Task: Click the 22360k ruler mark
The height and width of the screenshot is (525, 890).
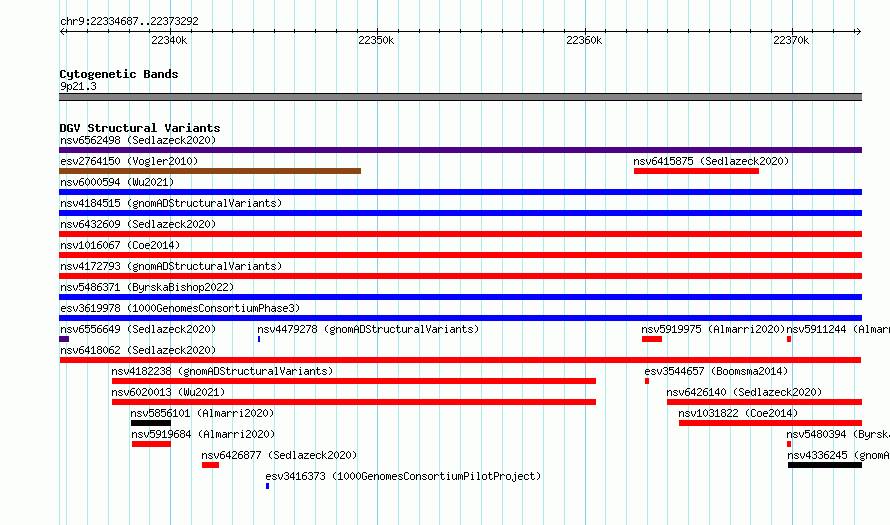Action: [584, 40]
